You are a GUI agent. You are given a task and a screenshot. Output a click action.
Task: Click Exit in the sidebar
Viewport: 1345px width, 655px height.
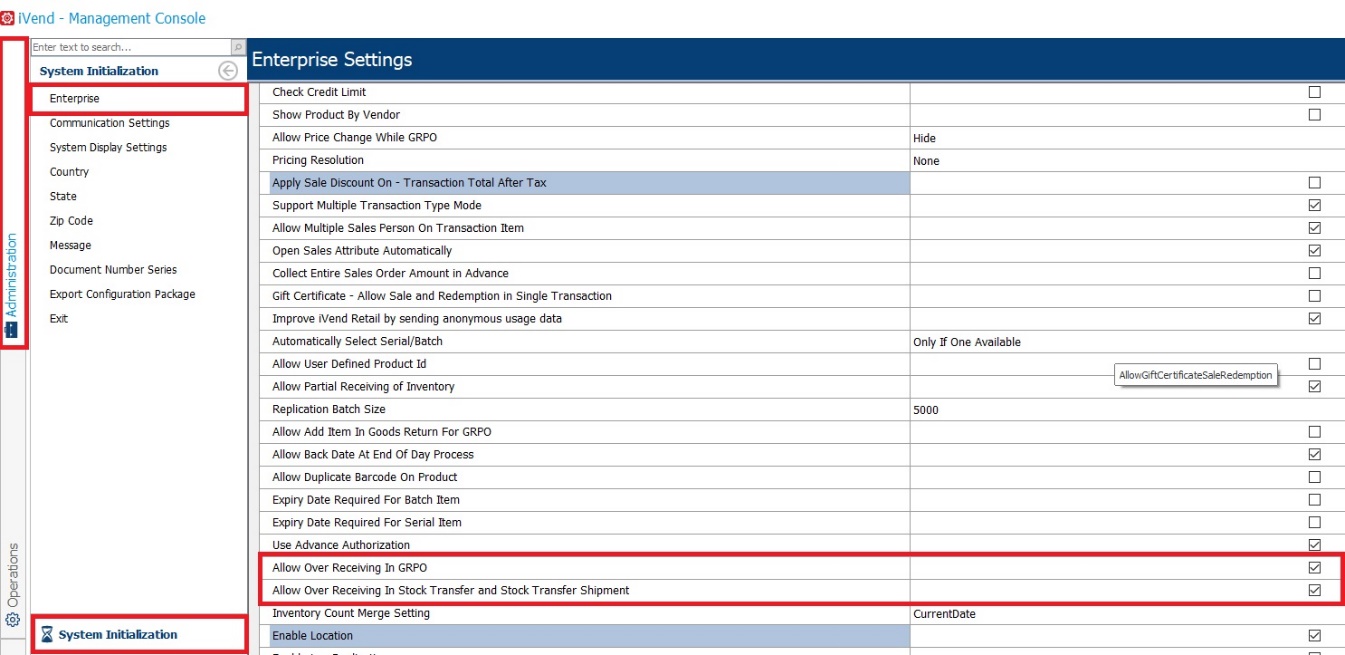(x=59, y=319)
